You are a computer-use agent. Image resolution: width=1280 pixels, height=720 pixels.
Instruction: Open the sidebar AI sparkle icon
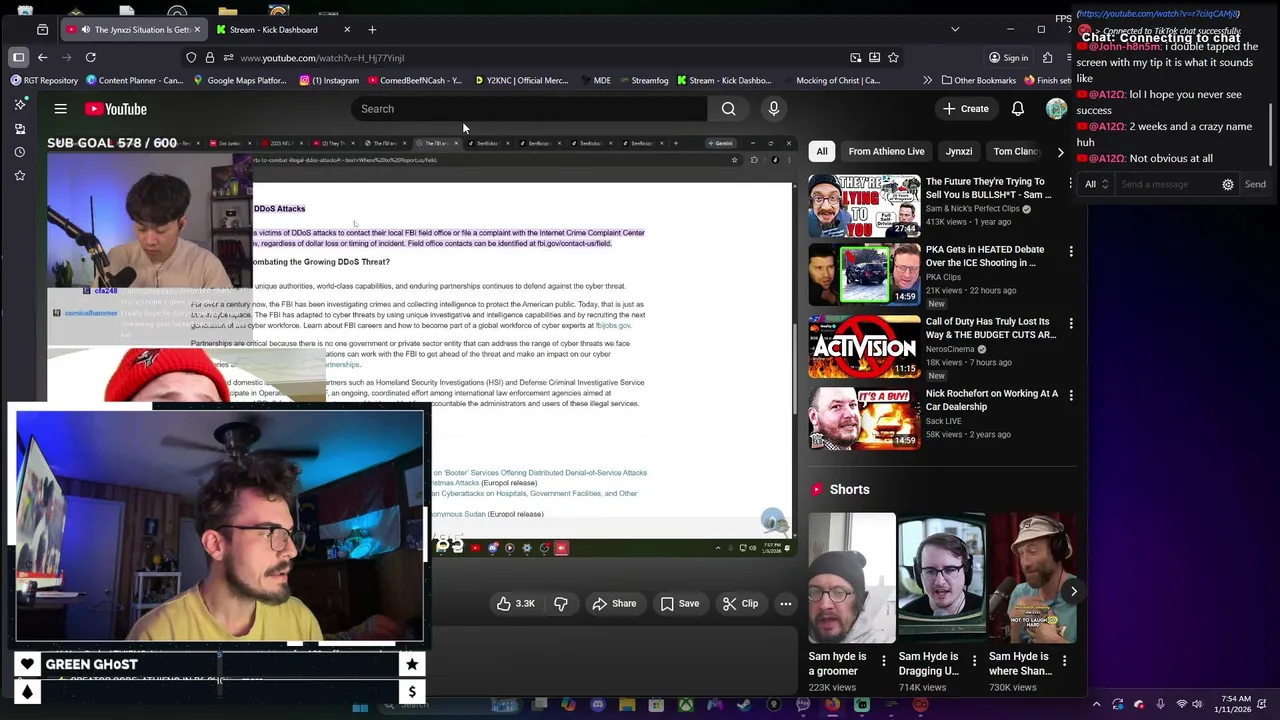coord(20,104)
